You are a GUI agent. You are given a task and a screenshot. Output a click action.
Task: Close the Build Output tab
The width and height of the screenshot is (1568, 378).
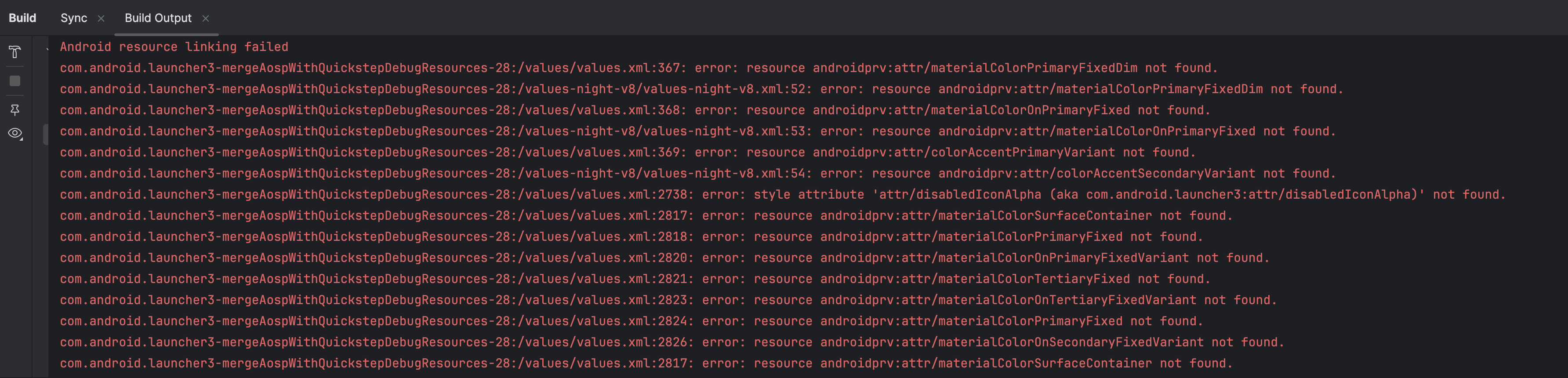[x=206, y=19]
